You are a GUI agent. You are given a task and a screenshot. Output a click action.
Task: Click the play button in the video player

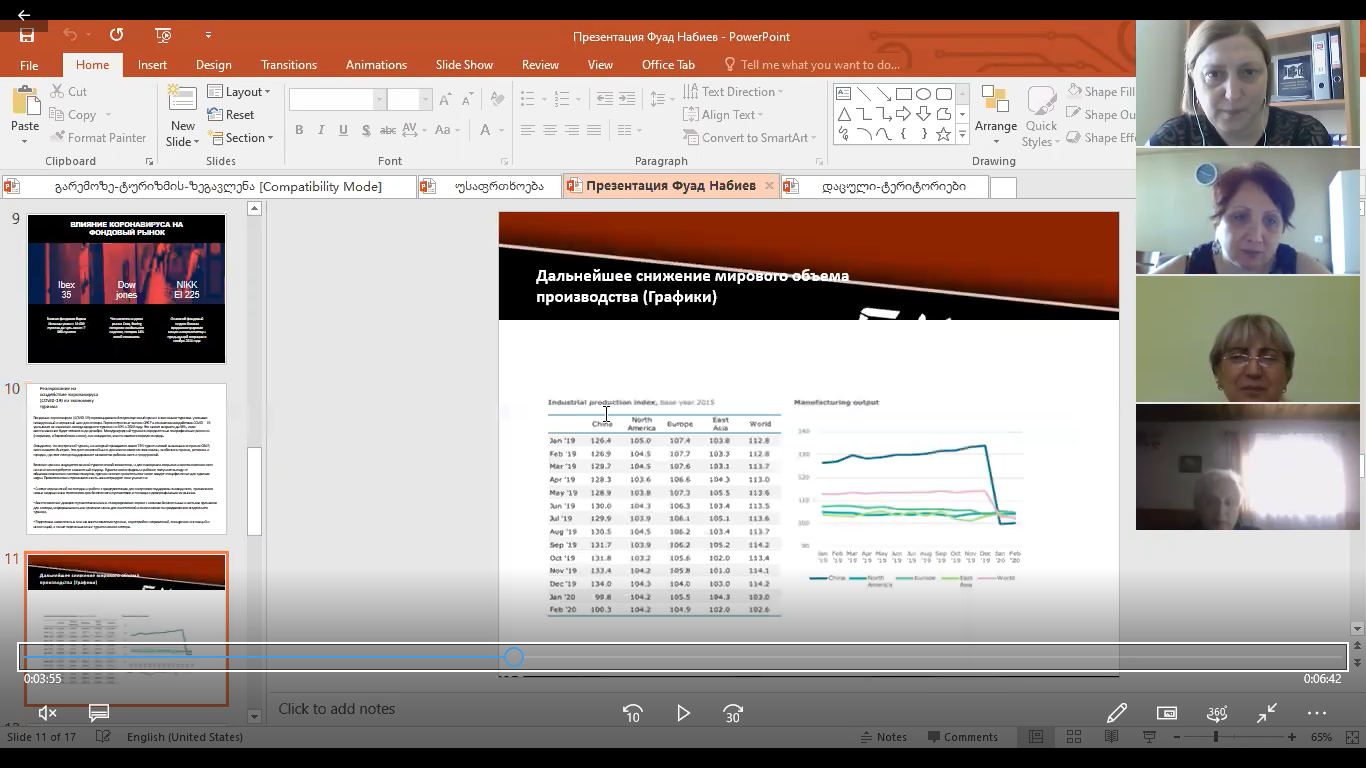pyautogui.click(x=683, y=713)
